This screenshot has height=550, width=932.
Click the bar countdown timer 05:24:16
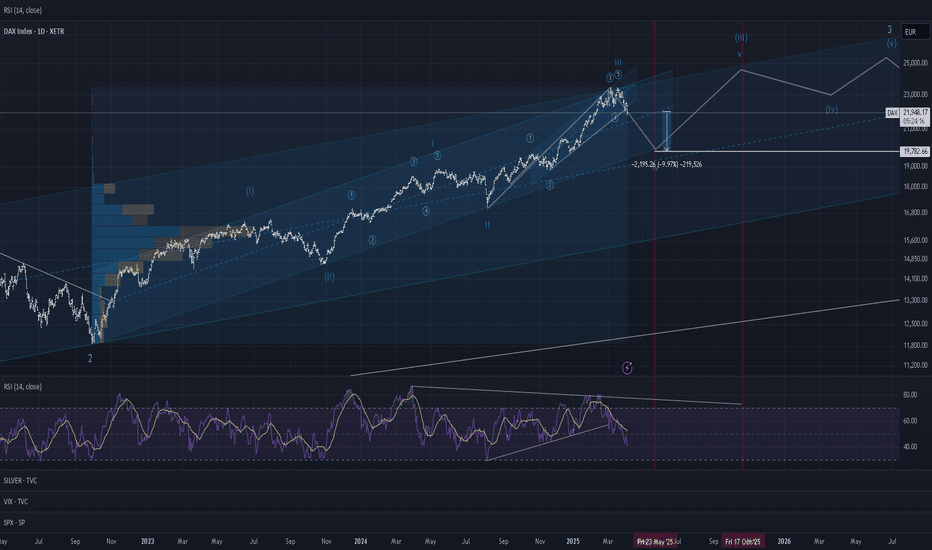(915, 121)
